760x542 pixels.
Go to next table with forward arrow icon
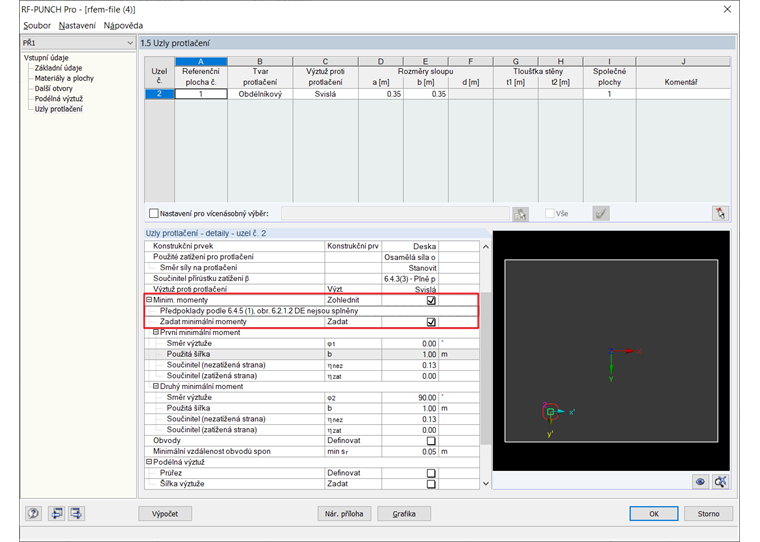[76, 513]
